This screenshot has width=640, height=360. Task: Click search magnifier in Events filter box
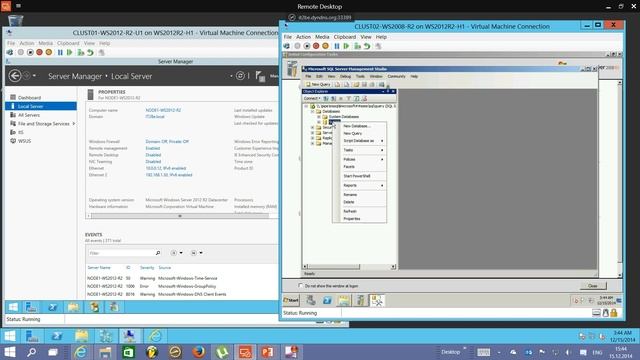158,253
